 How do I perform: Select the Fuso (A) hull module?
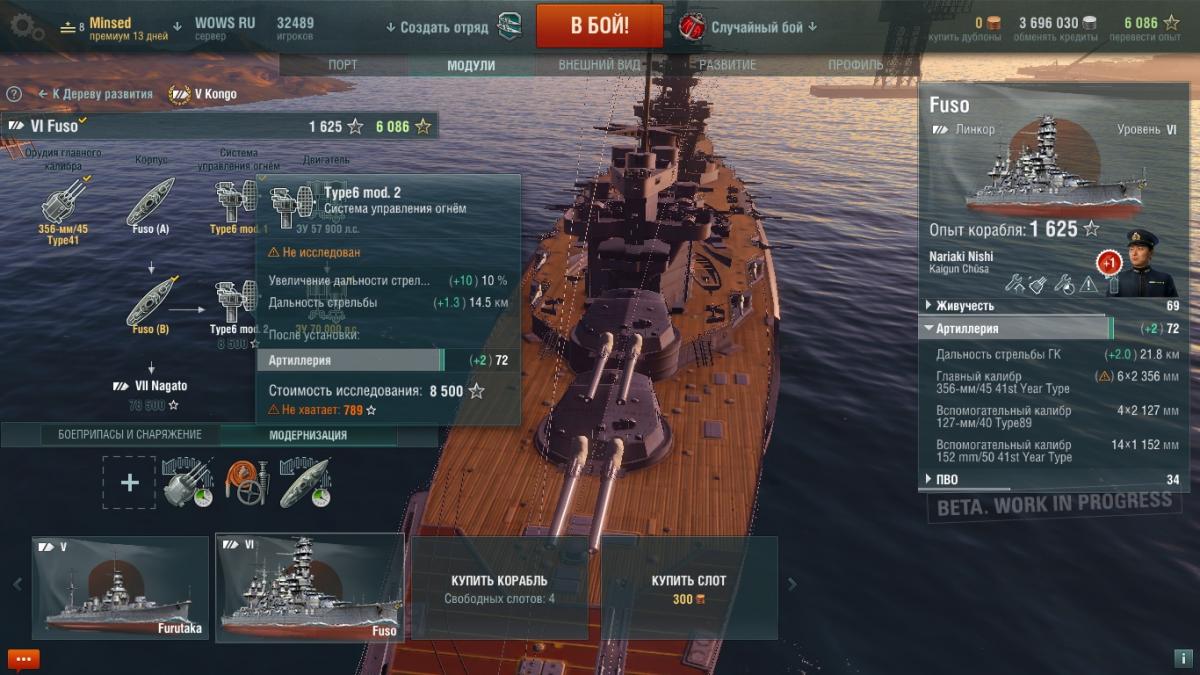[x=150, y=207]
